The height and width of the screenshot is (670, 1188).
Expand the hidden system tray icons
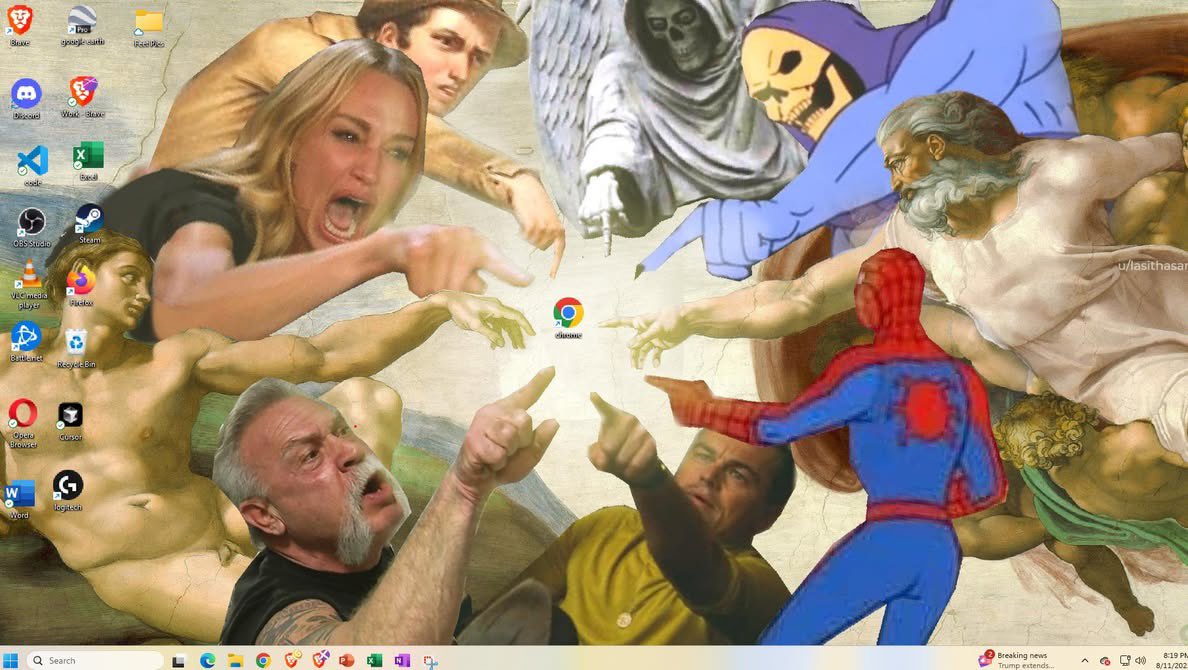(x=1084, y=661)
